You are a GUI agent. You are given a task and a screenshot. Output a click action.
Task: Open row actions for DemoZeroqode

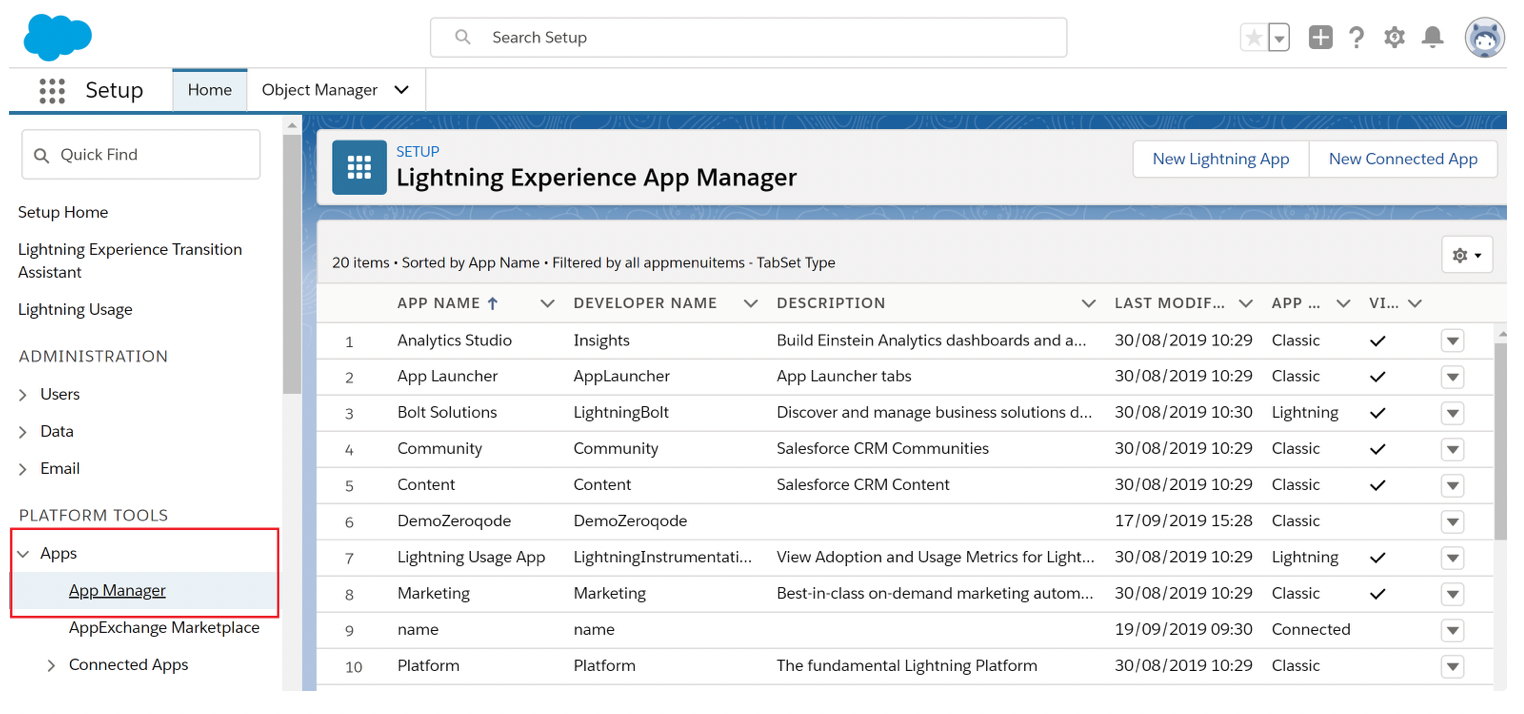pyautogui.click(x=1452, y=521)
